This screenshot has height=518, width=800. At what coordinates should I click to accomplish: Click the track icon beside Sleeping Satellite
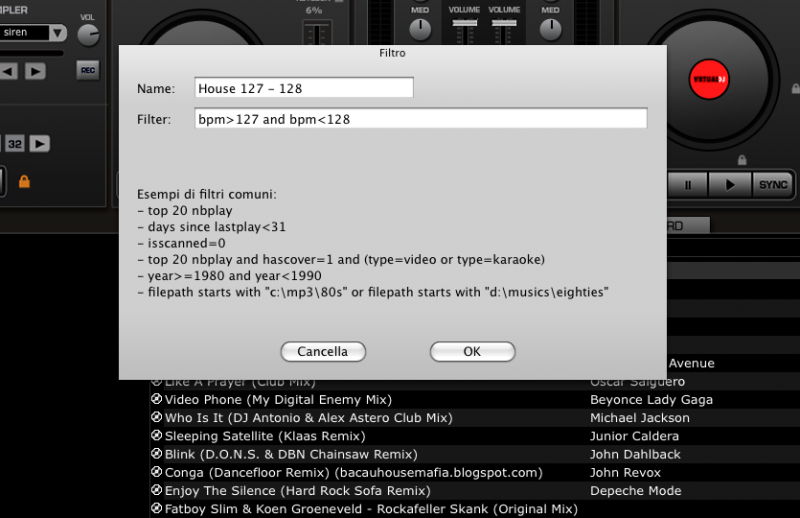pos(157,435)
